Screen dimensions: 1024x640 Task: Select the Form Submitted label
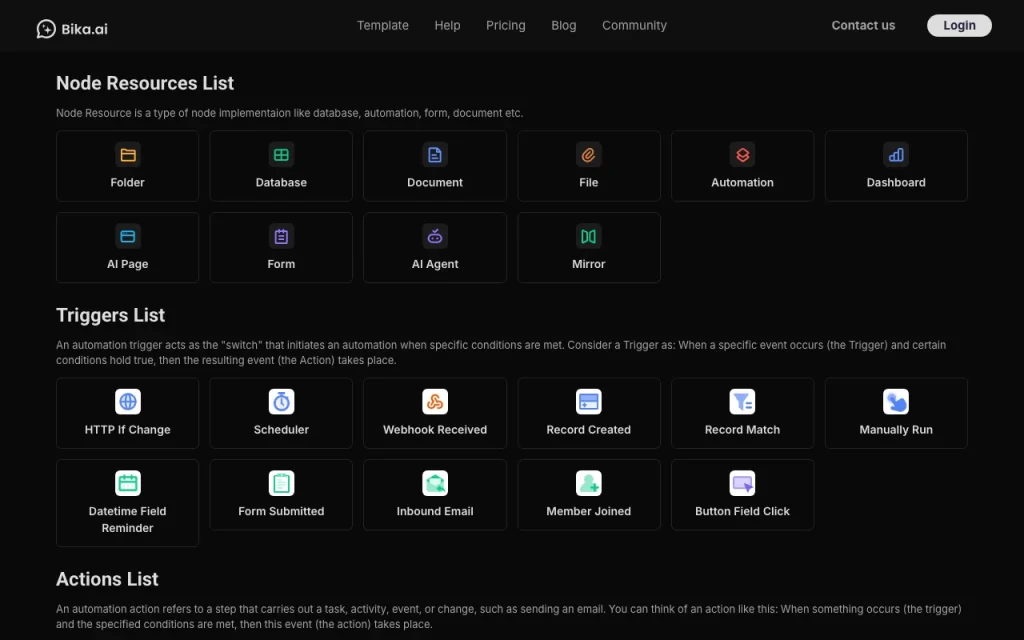point(281,511)
